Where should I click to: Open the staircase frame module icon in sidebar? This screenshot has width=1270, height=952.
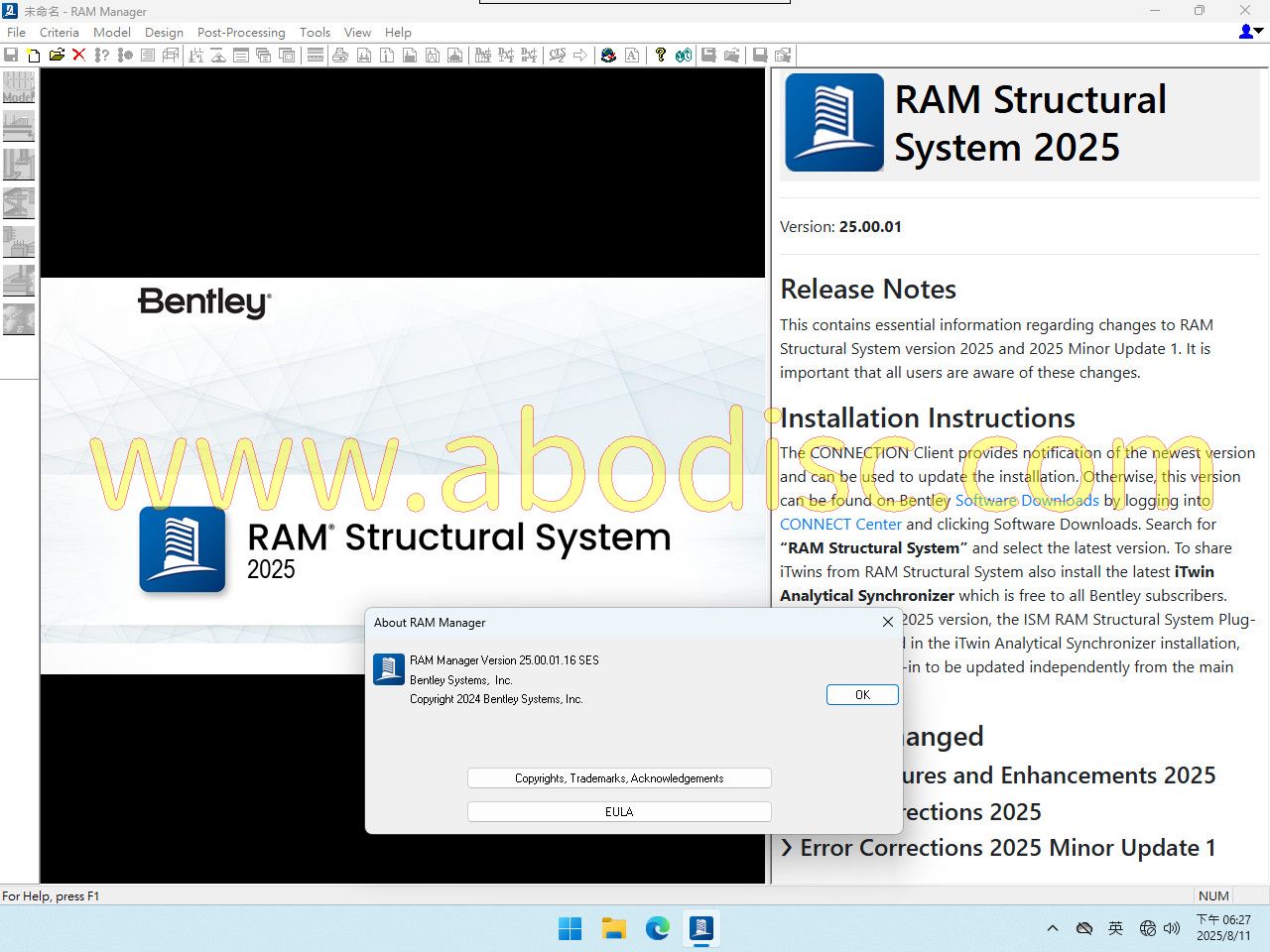(18, 203)
